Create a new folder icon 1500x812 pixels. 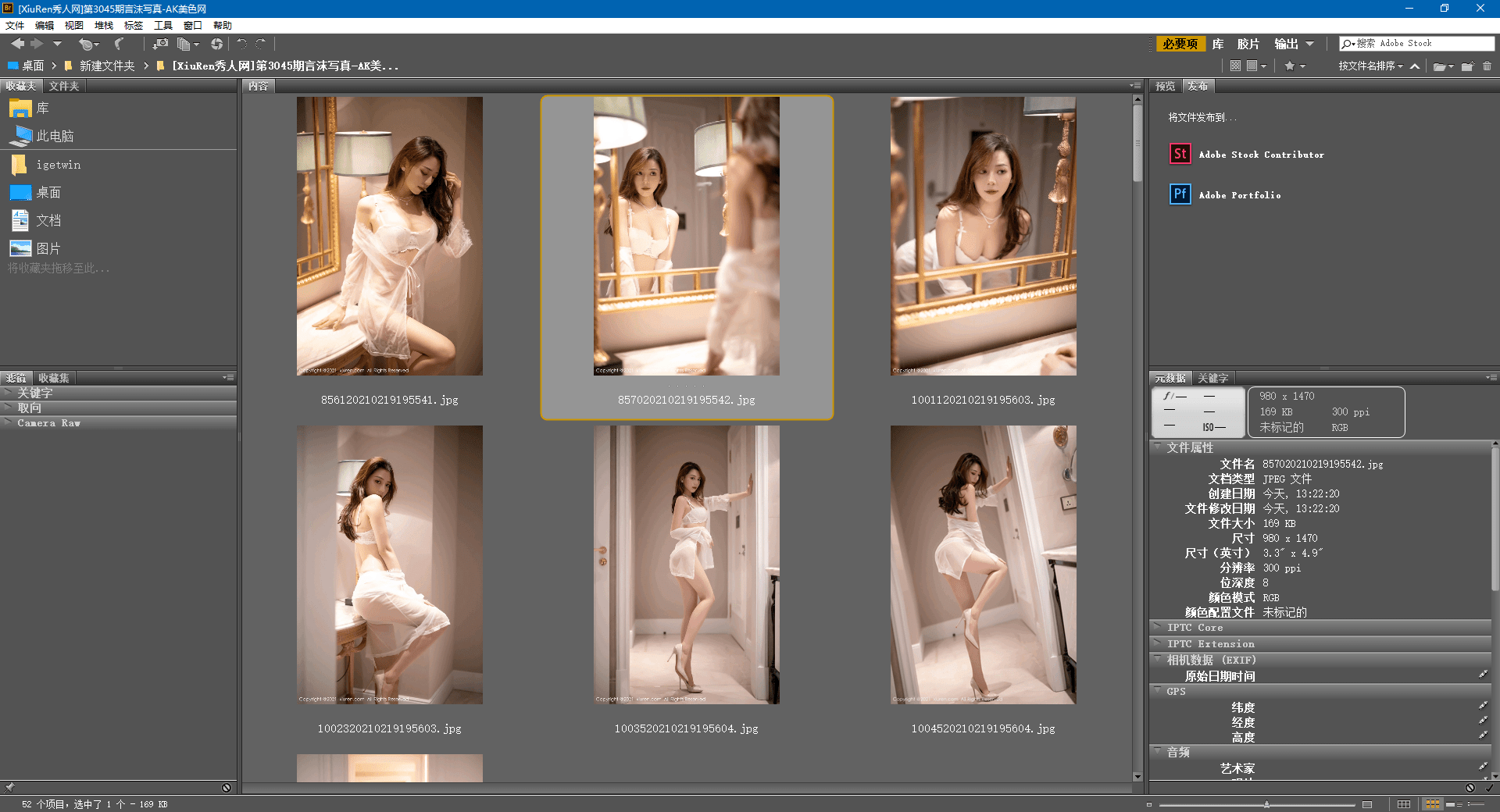point(1467,66)
